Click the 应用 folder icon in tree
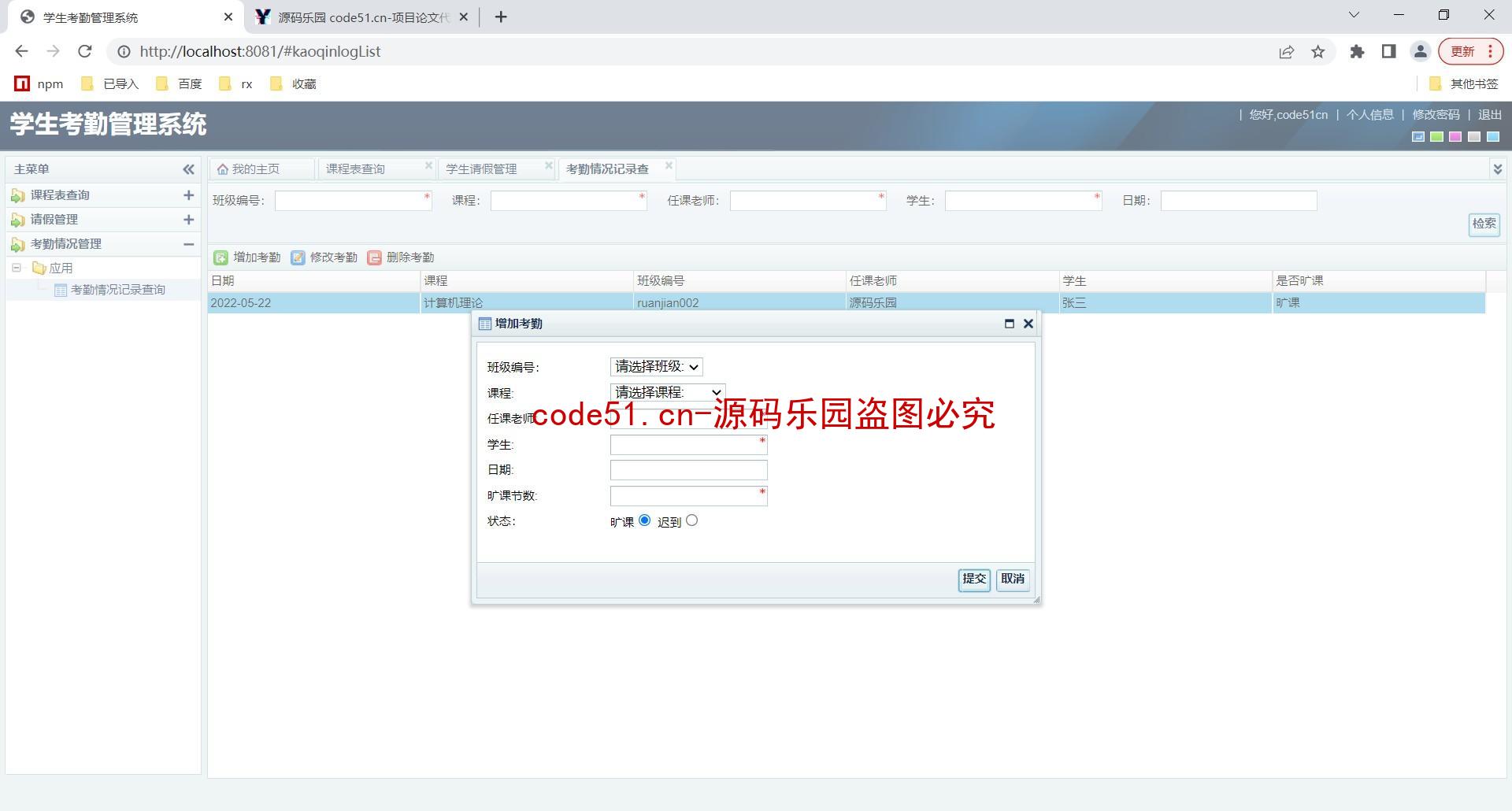Viewport: 1512px width, 811px height. (39, 268)
